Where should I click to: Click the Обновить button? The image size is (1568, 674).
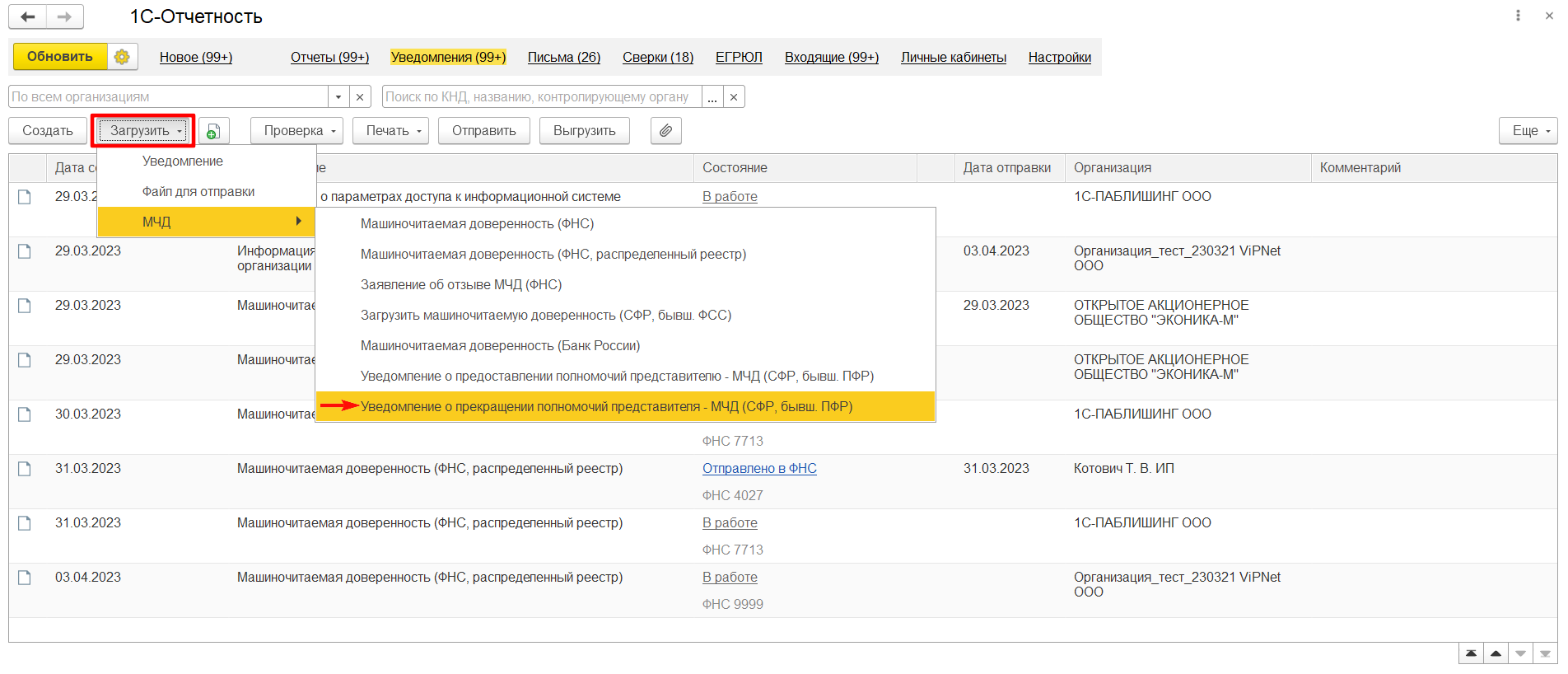pyautogui.click(x=60, y=57)
